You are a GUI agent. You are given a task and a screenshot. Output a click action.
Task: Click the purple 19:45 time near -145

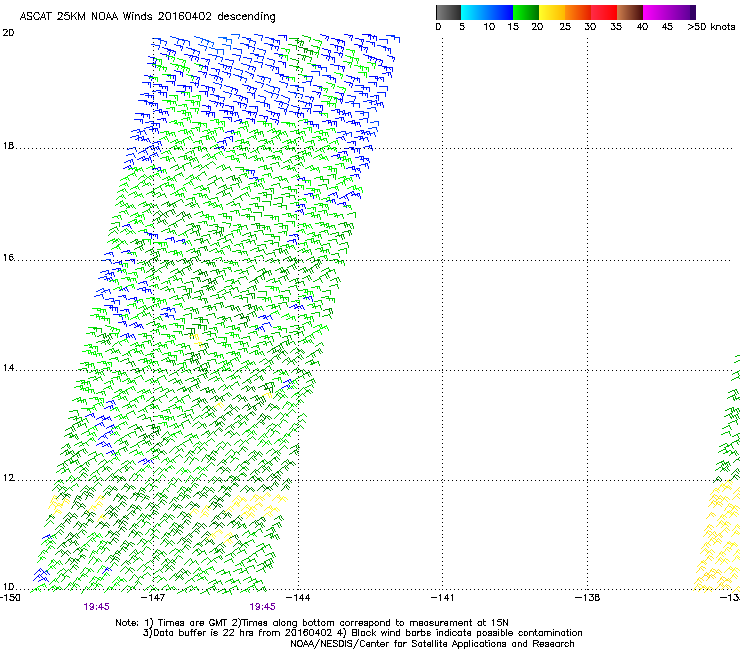[262, 607]
